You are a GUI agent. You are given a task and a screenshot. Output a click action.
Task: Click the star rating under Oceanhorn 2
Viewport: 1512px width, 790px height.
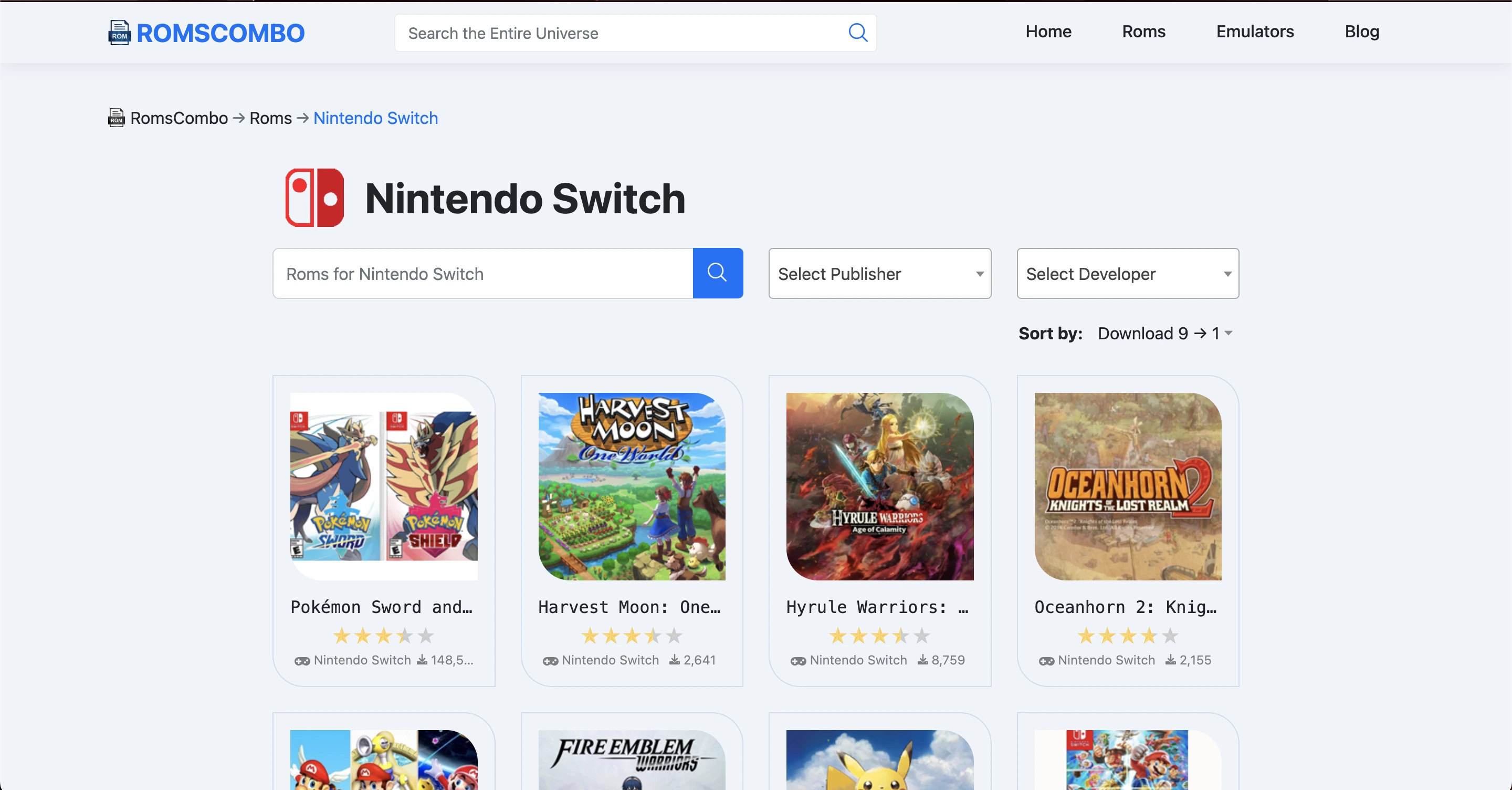pyautogui.click(x=1127, y=636)
